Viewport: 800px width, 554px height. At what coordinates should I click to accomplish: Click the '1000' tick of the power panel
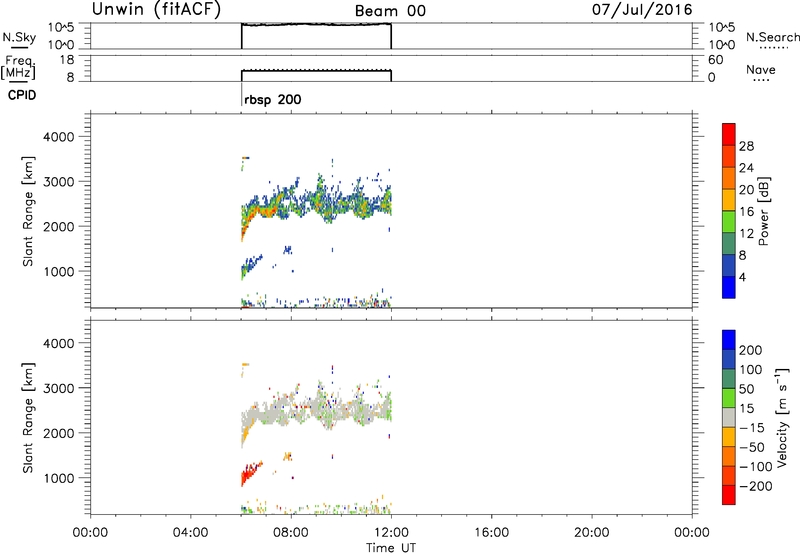pyautogui.click(x=59, y=271)
